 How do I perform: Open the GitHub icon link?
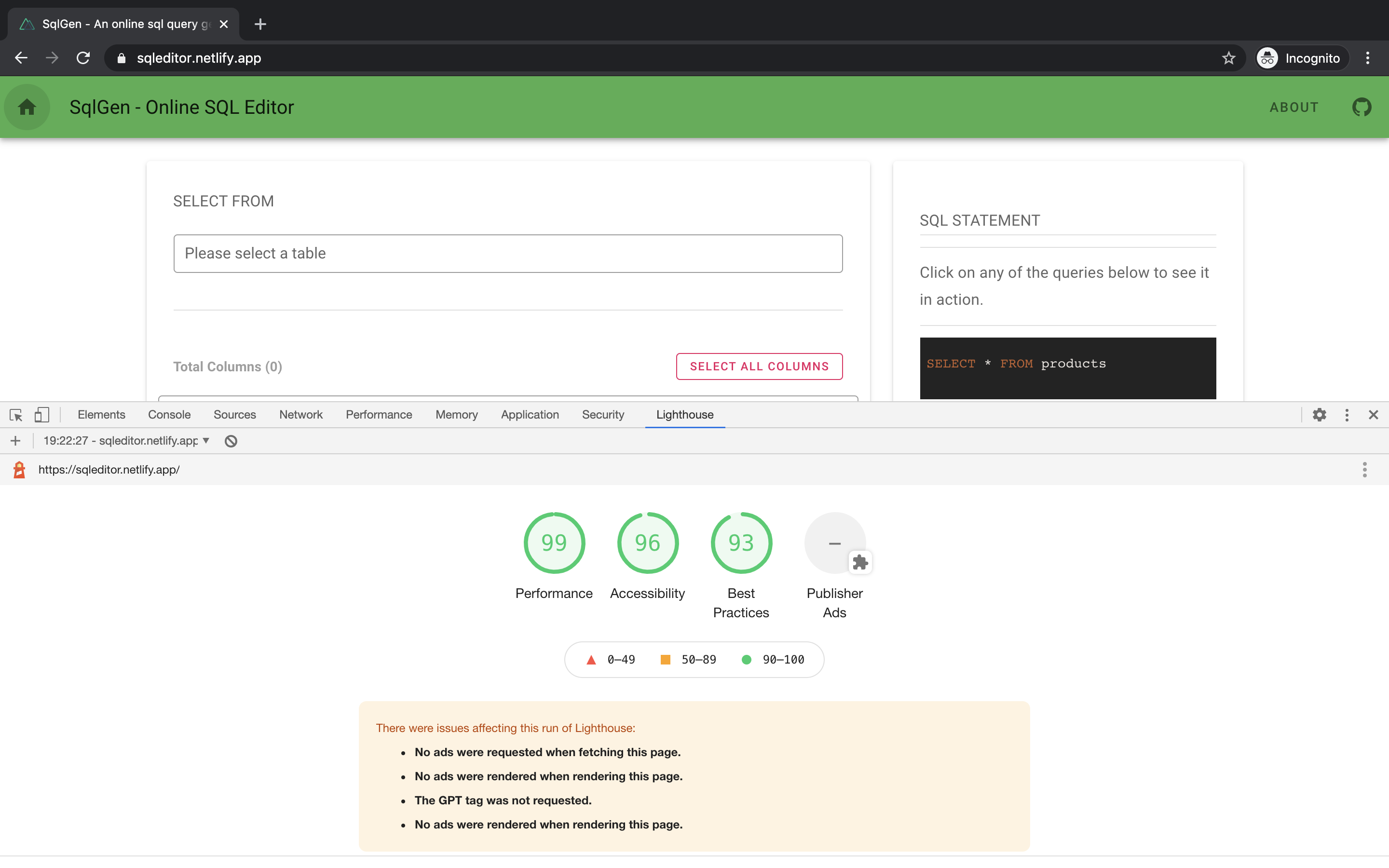click(1362, 108)
